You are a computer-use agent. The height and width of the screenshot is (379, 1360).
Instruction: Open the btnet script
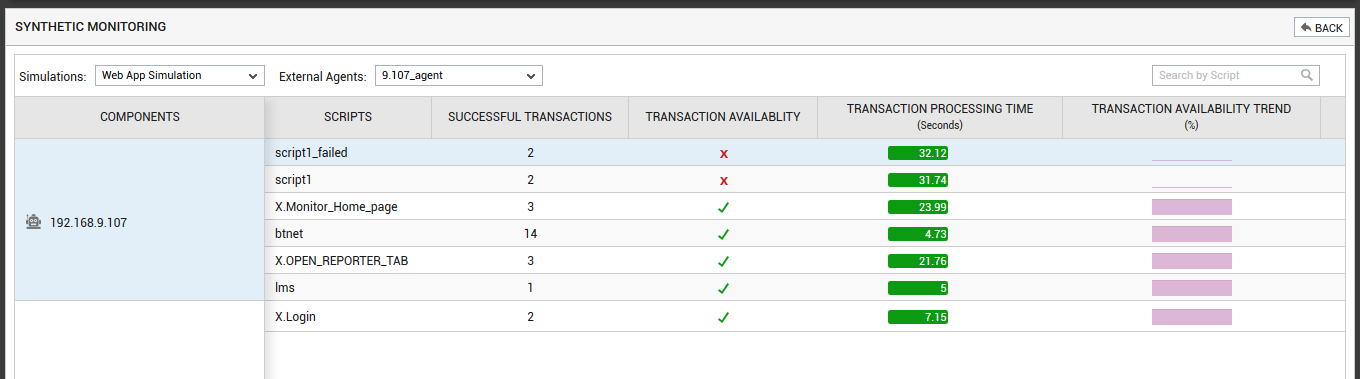pyautogui.click(x=290, y=234)
